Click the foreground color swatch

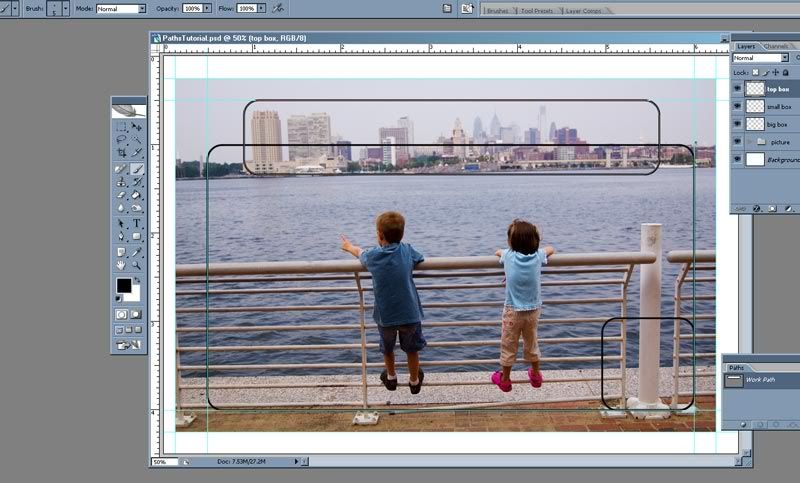pyautogui.click(x=123, y=285)
